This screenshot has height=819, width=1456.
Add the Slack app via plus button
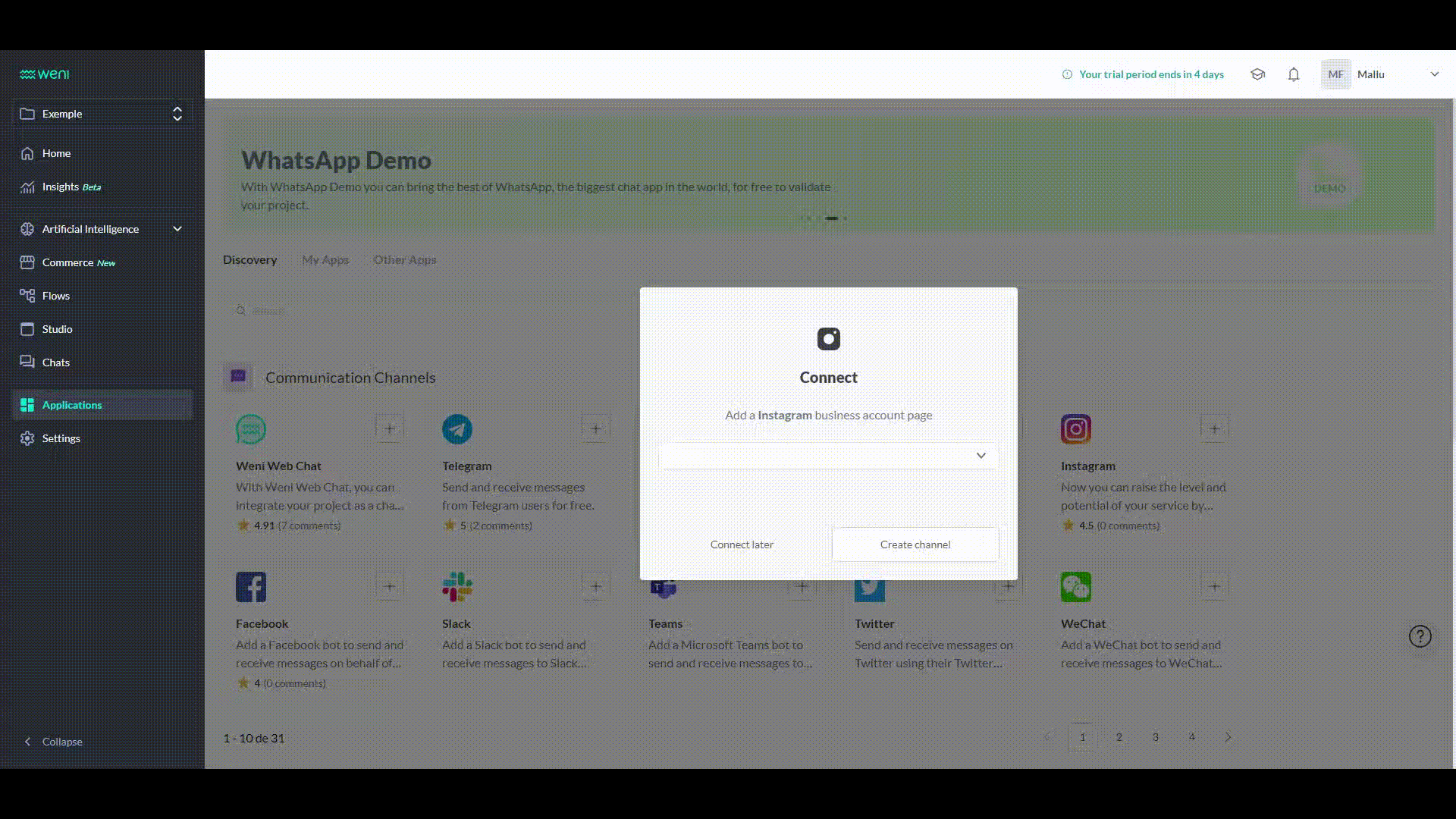coord(595,585)
